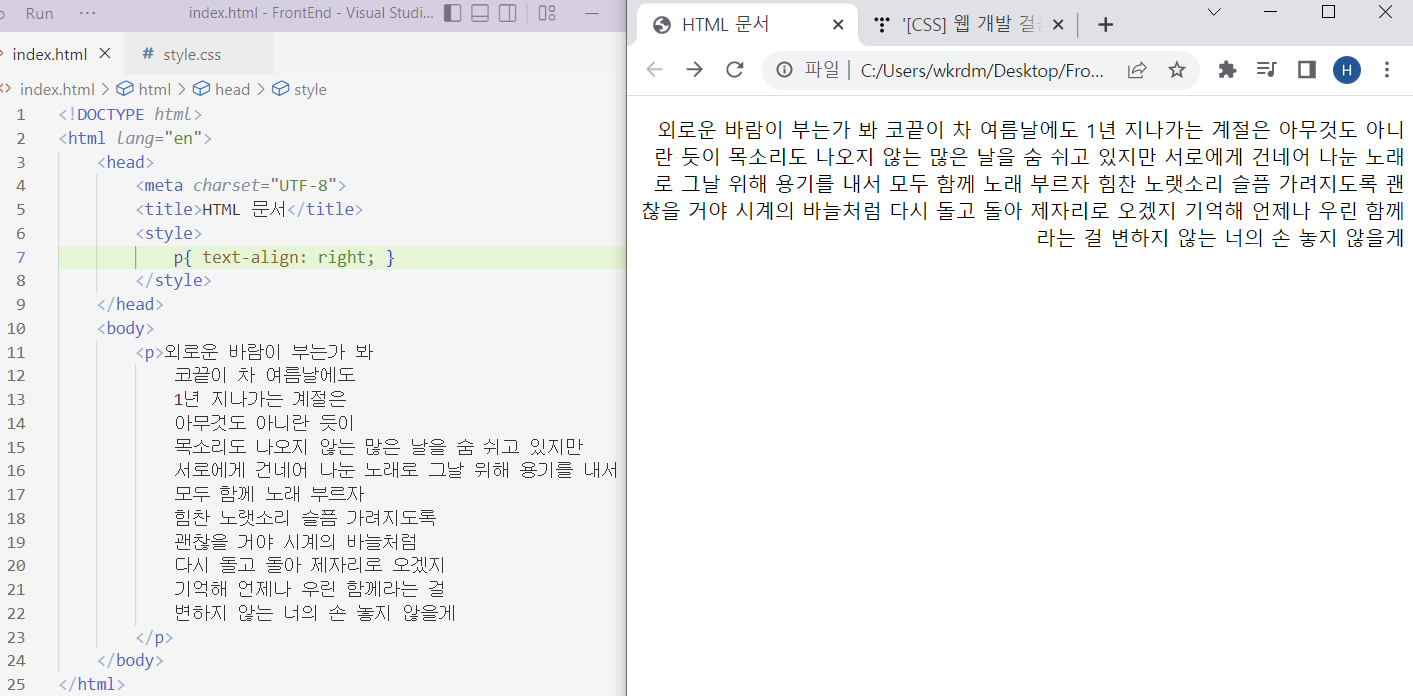
Task: Click the code line '변하지 않는 너의 손 놓지 않을게'
Action: coord(314,613)
